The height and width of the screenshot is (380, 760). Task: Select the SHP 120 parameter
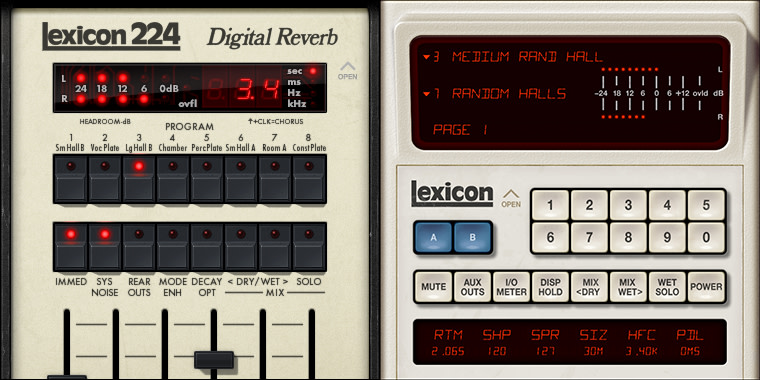pyautogui.click(x=496, y=343)
